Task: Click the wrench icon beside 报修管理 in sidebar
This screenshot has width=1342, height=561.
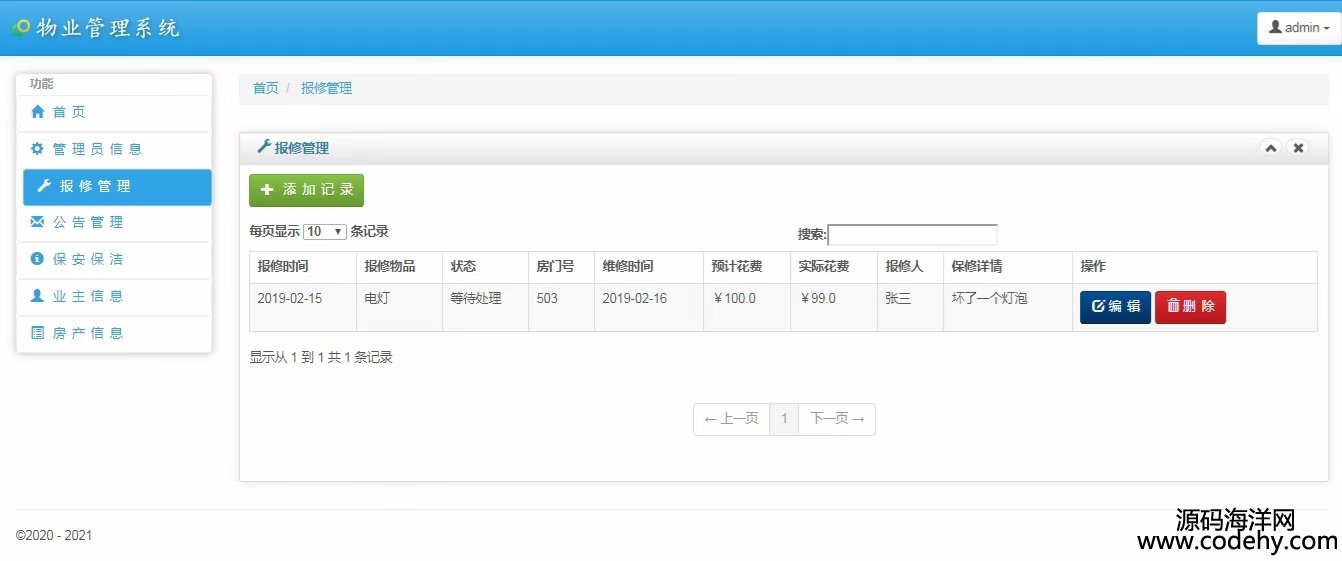Action: (44, 186)
